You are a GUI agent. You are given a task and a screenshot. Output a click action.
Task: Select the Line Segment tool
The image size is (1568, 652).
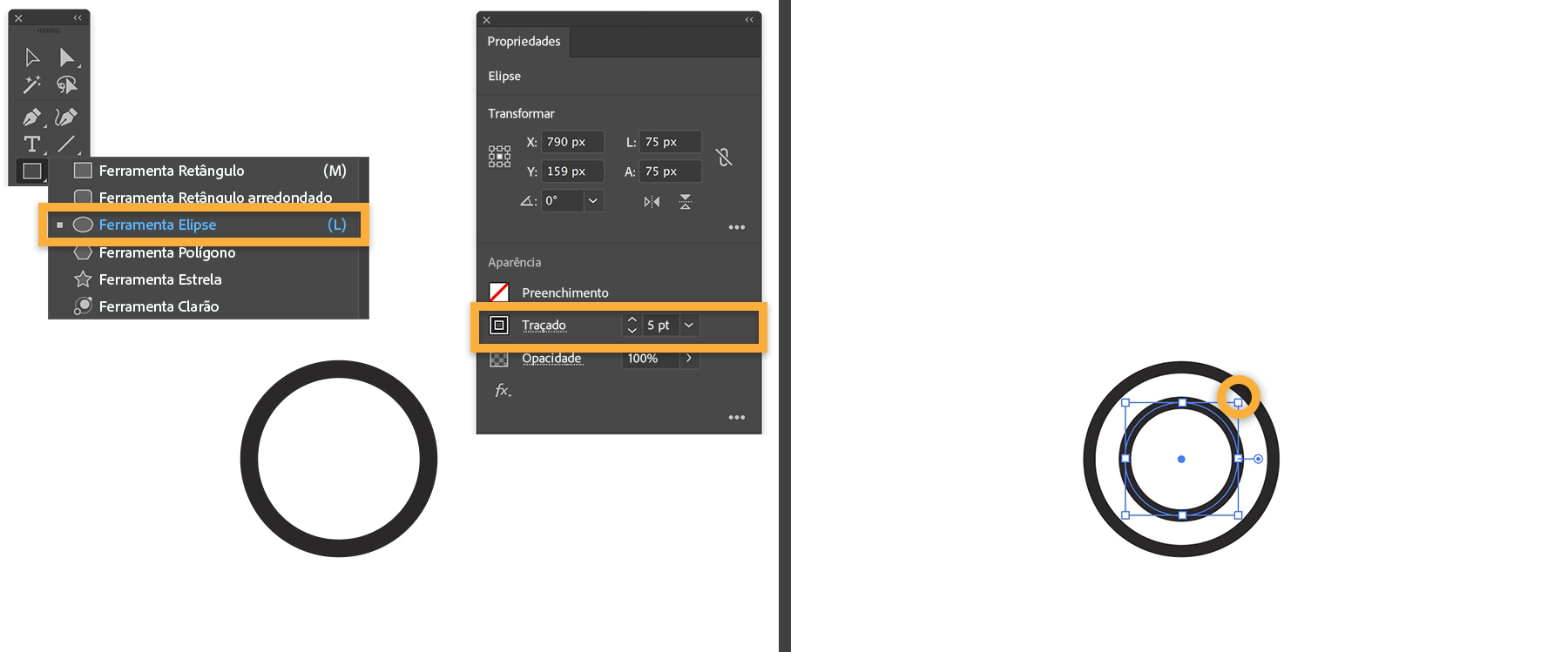[67, 144]
